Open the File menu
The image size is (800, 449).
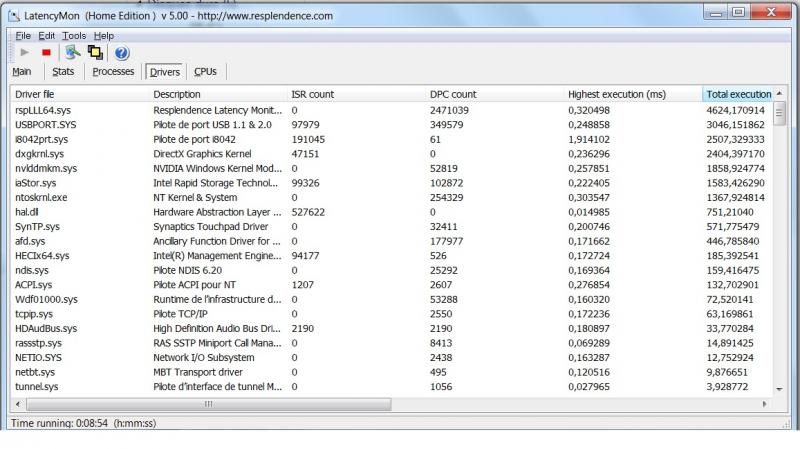tap(23, 36)
